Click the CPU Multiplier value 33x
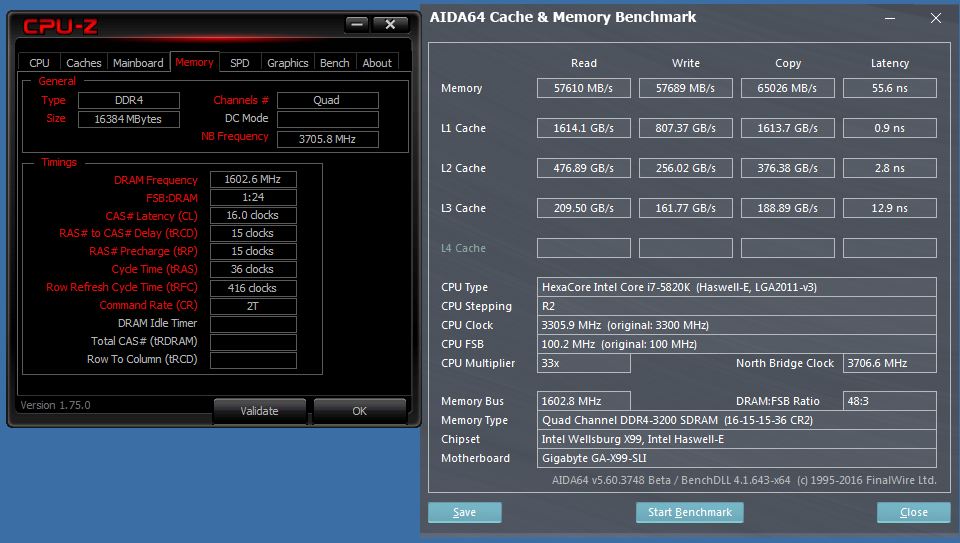960x543 pixels. click(x=583, y=363)
